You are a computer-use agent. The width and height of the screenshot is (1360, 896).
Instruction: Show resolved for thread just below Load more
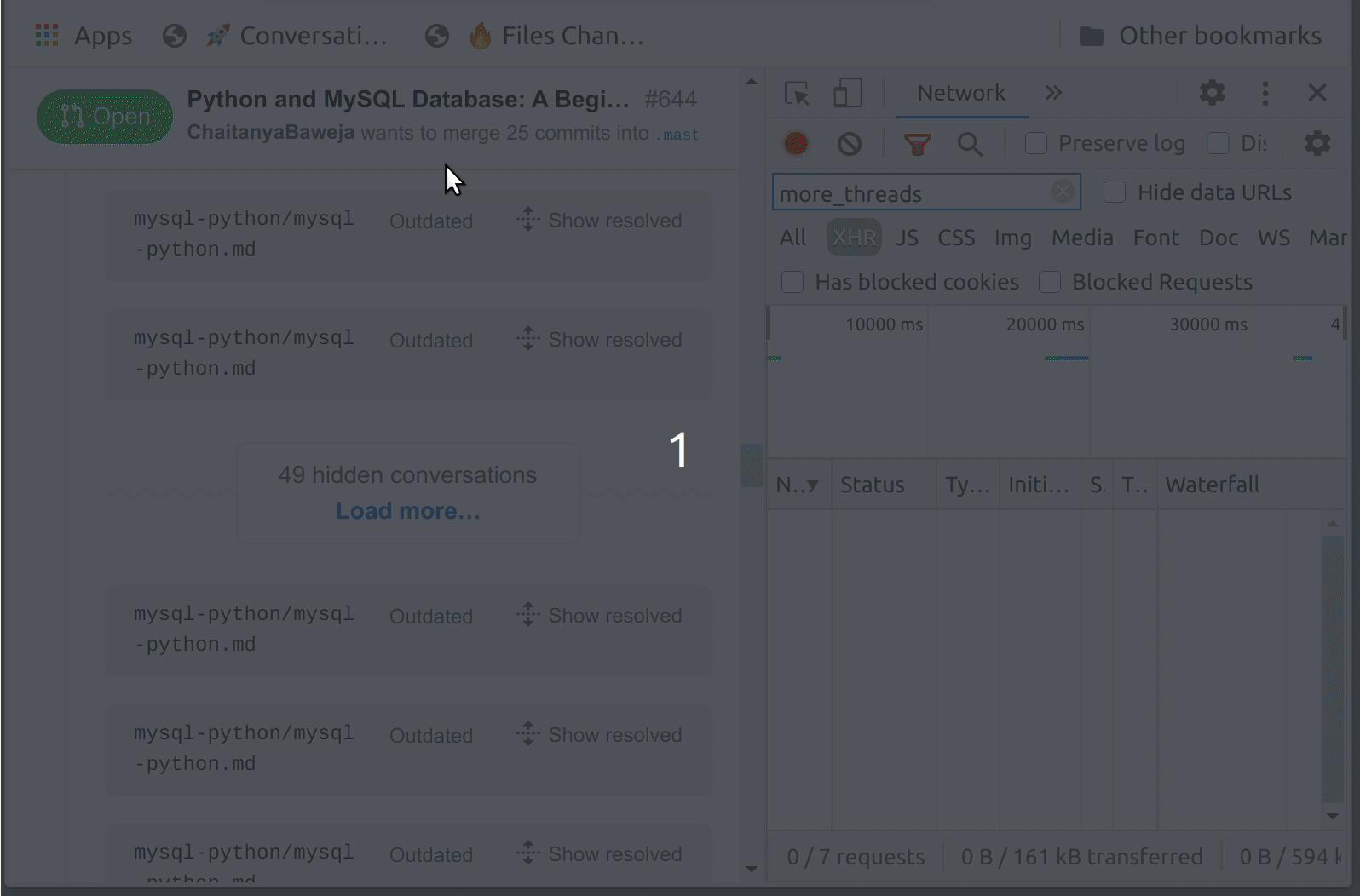coord(599,615)
